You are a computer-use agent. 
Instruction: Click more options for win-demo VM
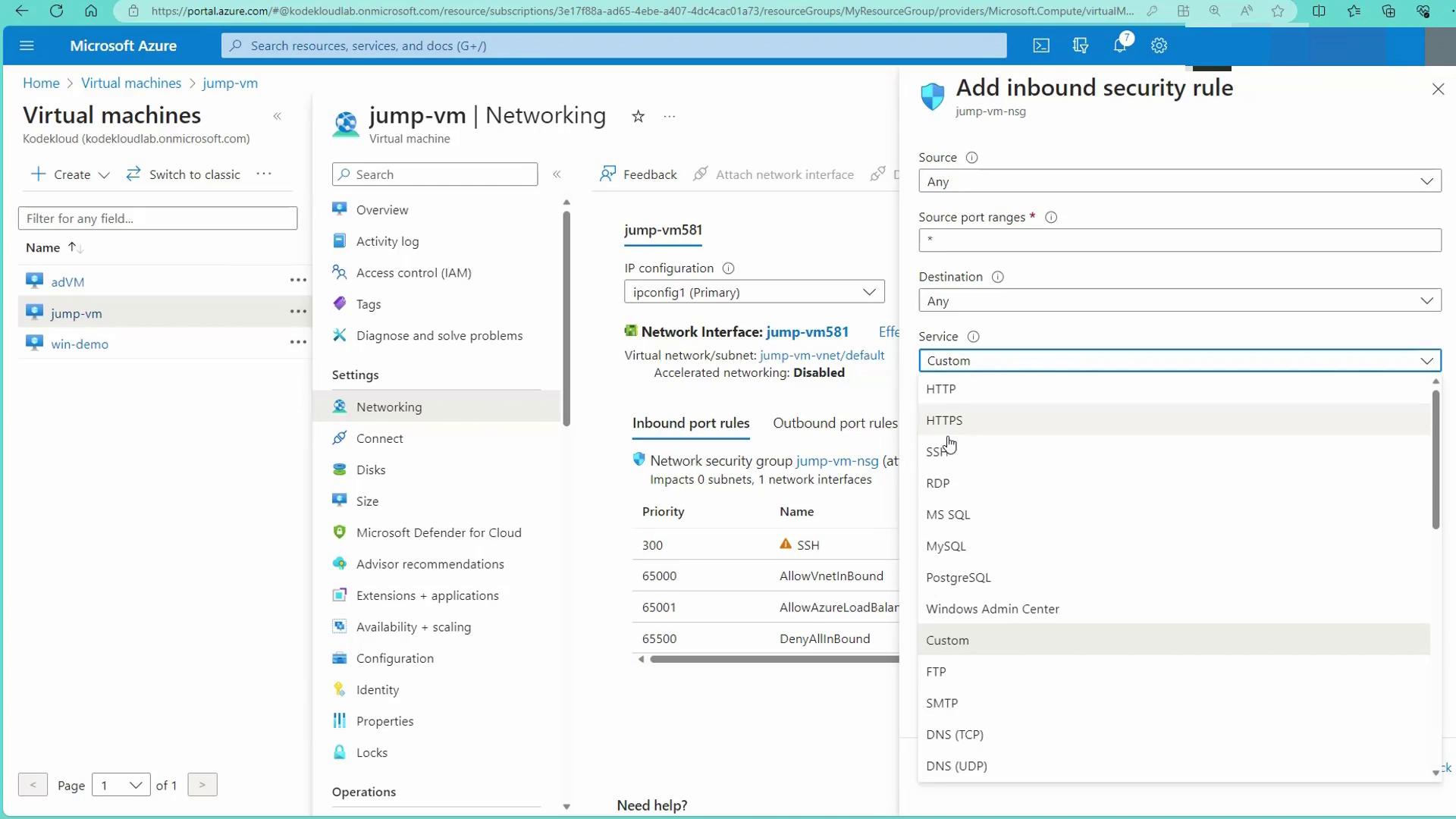pos(298,343)
